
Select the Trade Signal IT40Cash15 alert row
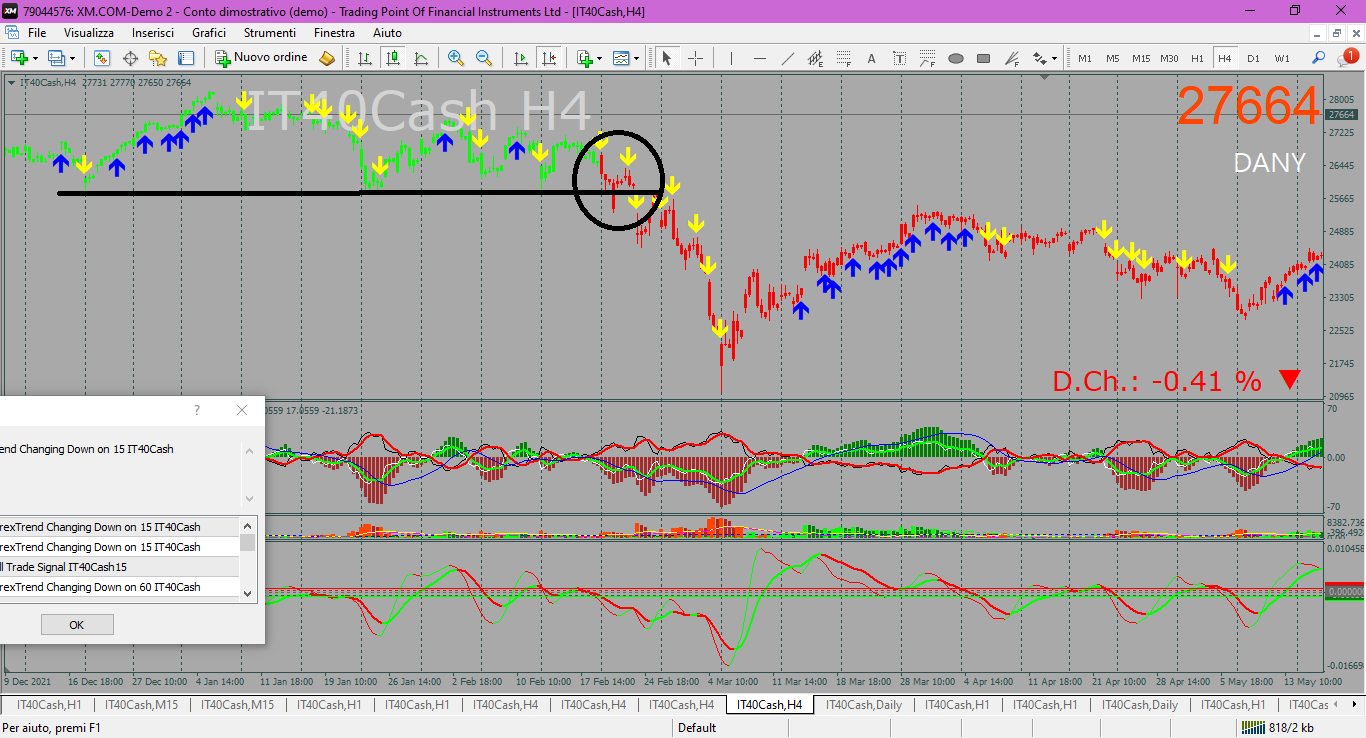[119, 567]
